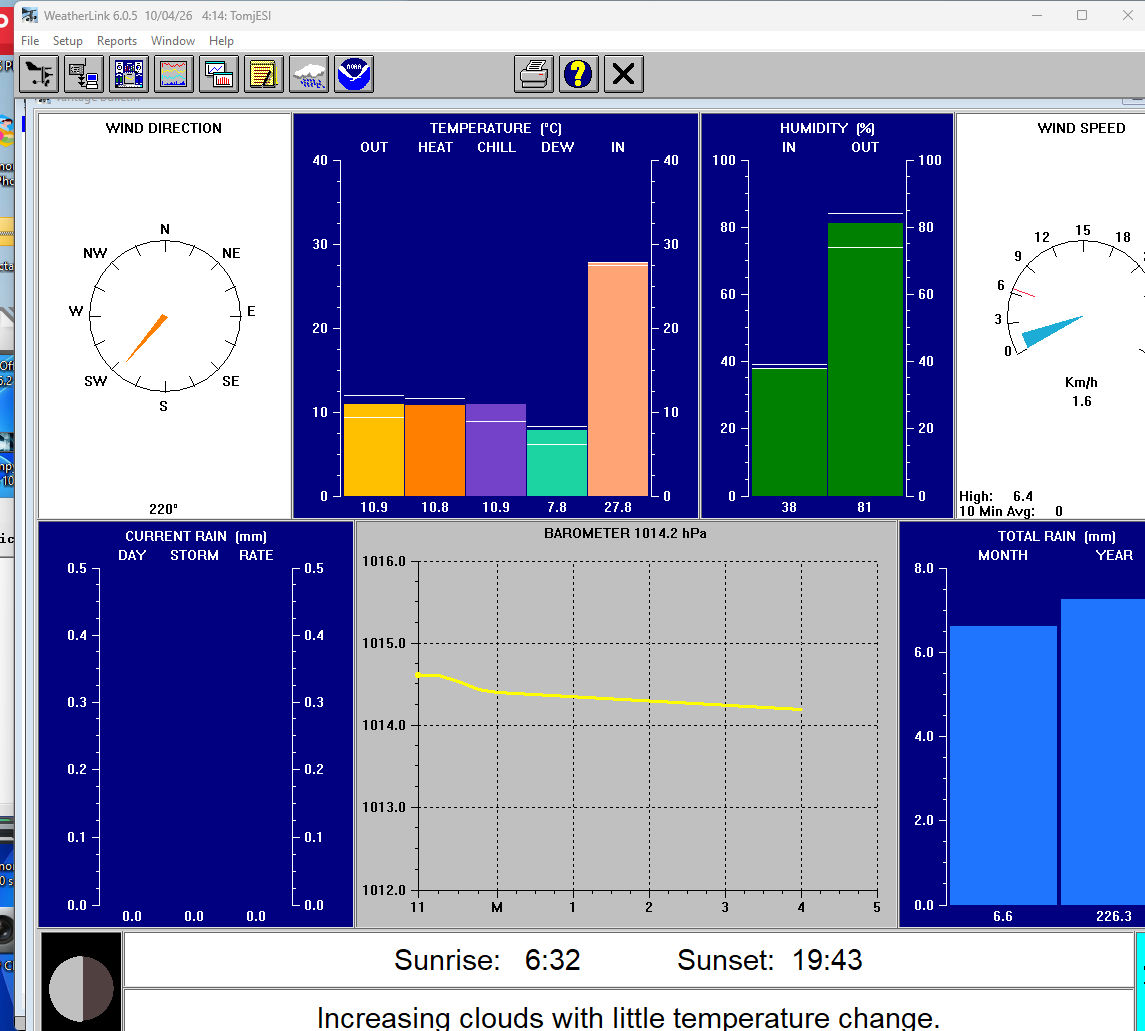Click the plot window charts icon
The height and width of the screenshot is (1031, 1145).
[218, 74]
